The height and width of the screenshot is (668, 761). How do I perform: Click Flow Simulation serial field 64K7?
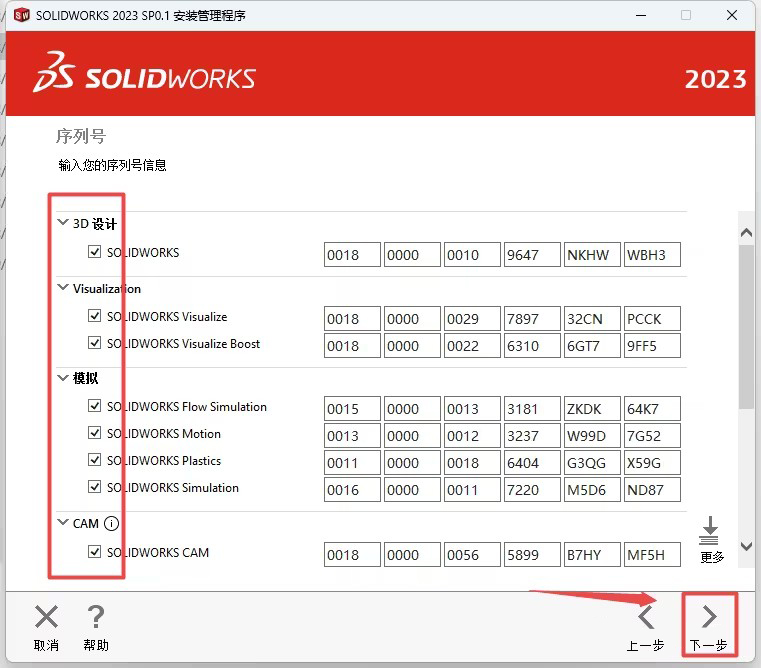(x=652, y=409)
